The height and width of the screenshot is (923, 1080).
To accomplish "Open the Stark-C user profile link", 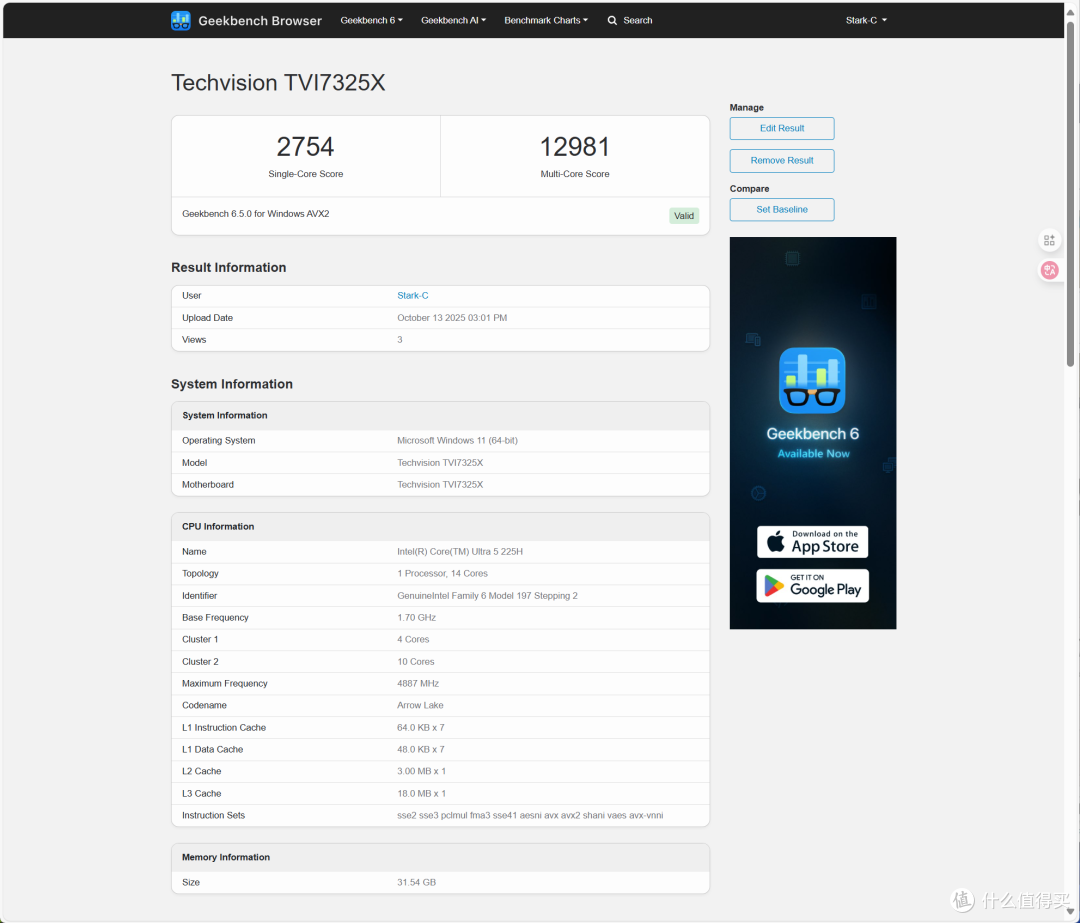I will click(x=413, y=295).
